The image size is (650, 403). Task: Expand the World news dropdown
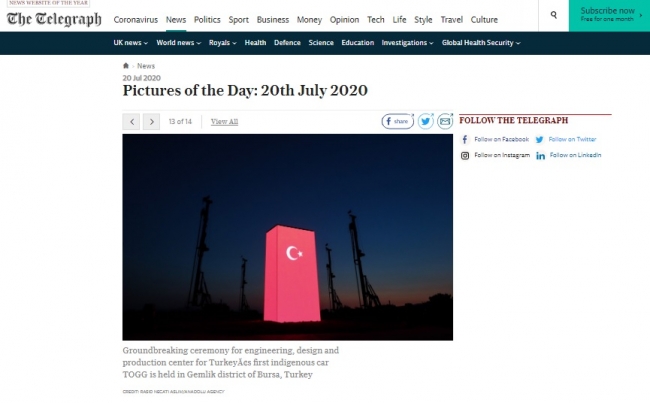178,43
